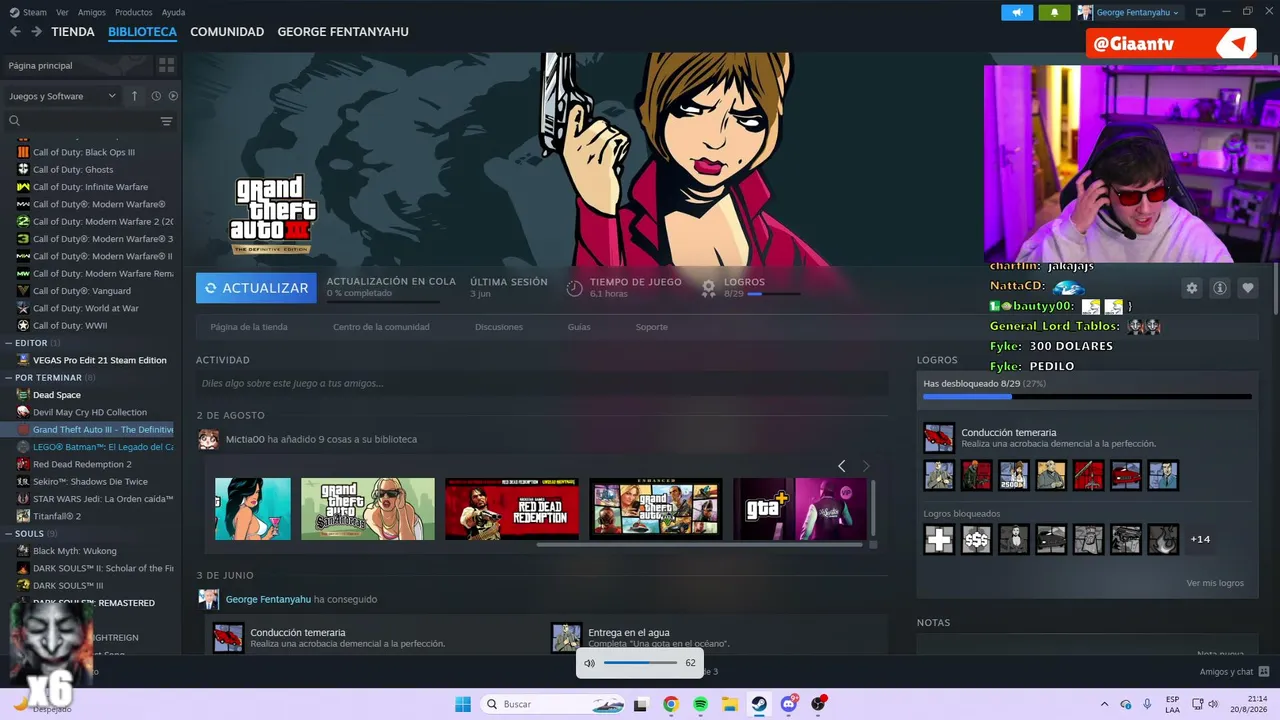Screen dimensions: 1280x720
Task: Click the ACTUALIZAR button
Action: coord(256,288)
